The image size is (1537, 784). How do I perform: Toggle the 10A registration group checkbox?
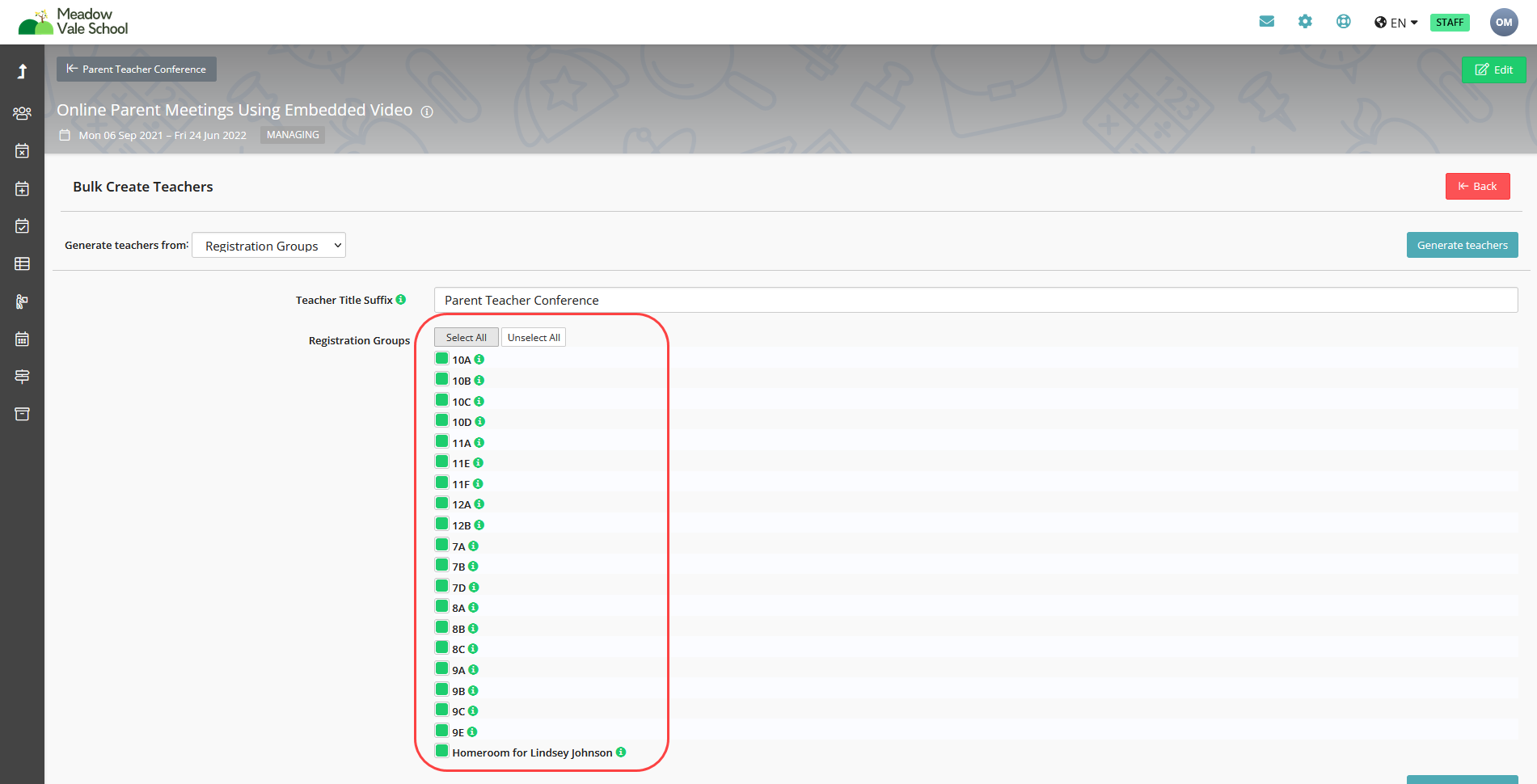point(441,359)
